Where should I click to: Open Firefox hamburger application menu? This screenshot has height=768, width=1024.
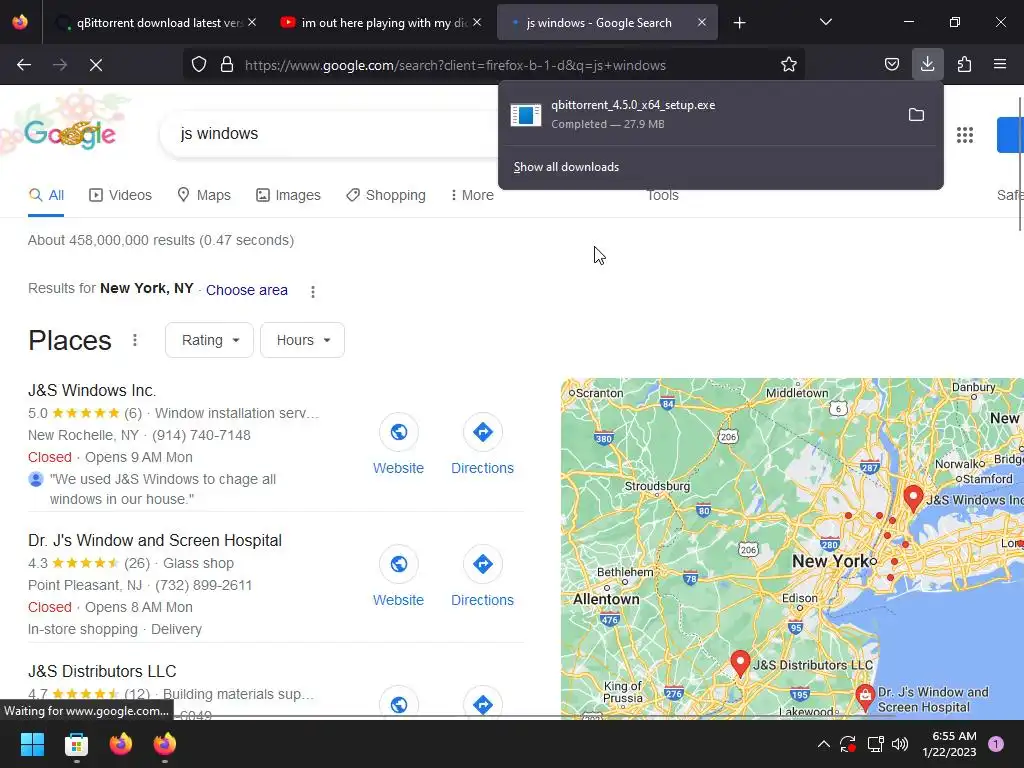click(x=1000, y=65)
